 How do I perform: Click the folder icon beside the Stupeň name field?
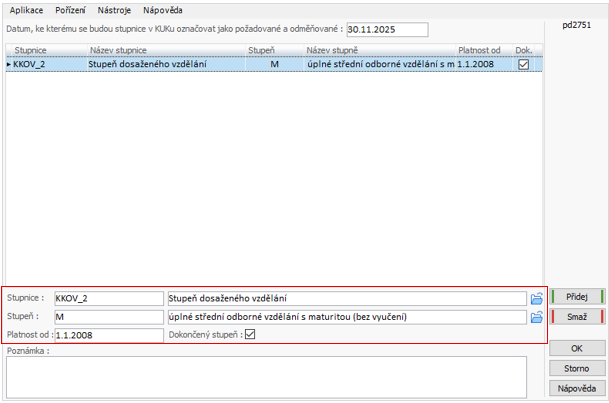(x=535, y=317)
